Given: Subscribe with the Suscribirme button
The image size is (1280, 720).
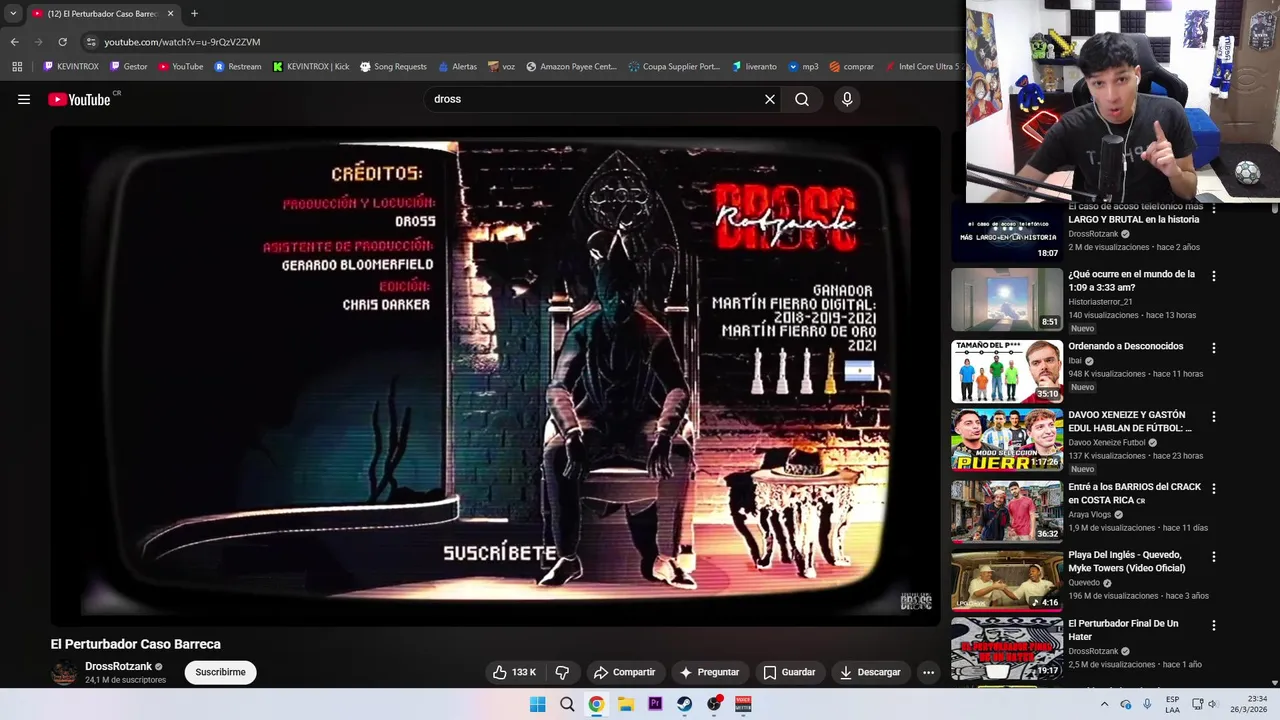Looking at the screenshot, I should coord(220,672).
